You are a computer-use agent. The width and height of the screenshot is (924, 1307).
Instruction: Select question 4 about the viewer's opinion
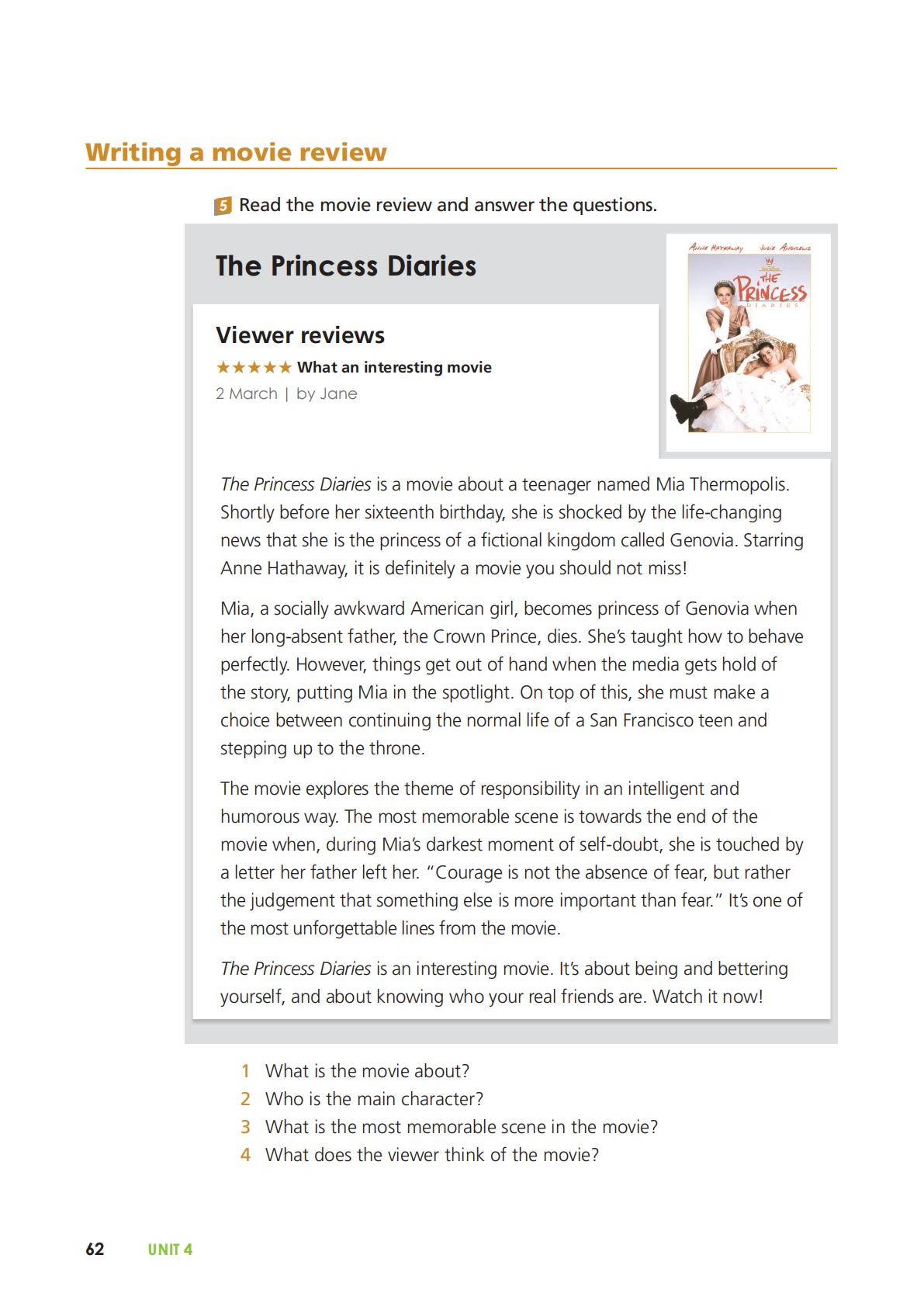431,1155
